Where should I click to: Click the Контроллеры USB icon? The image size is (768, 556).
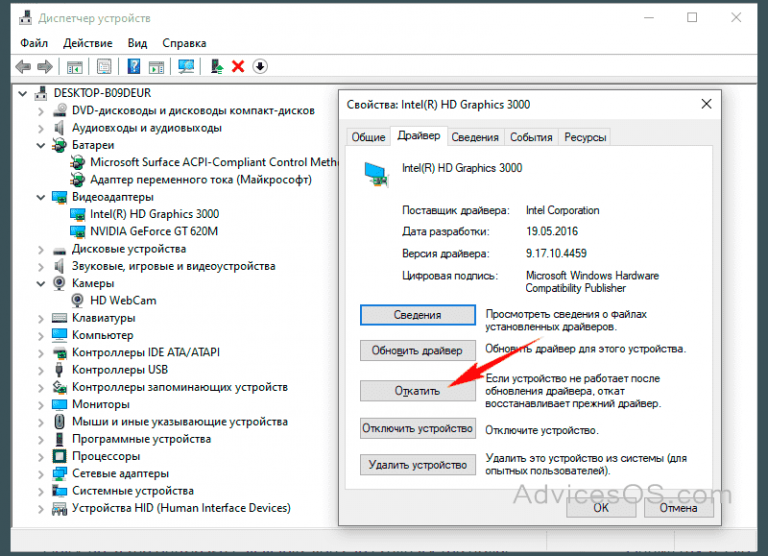(x=59, y=369)
